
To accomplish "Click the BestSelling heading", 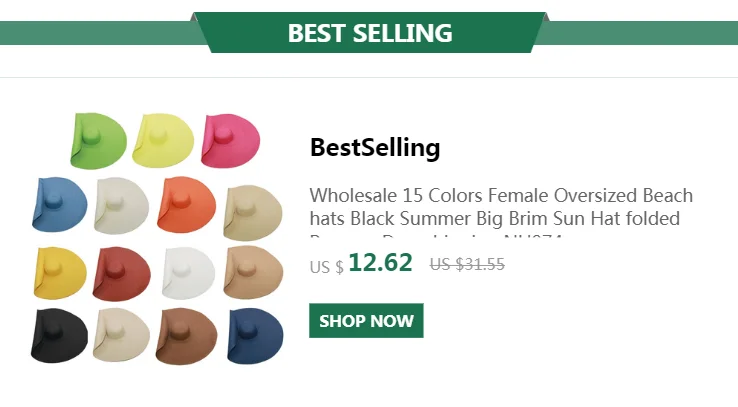I will click(375, 148).
